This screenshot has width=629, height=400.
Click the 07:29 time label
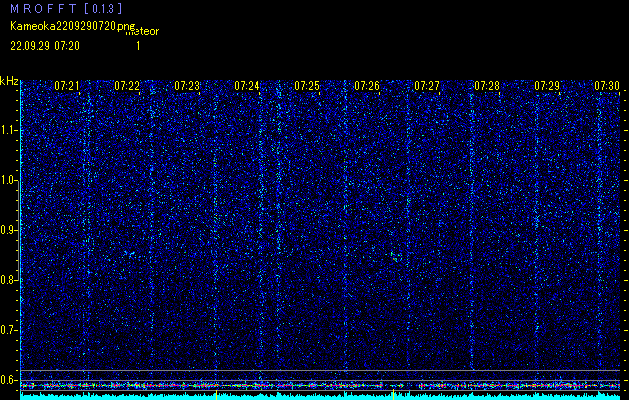point(547,85)
